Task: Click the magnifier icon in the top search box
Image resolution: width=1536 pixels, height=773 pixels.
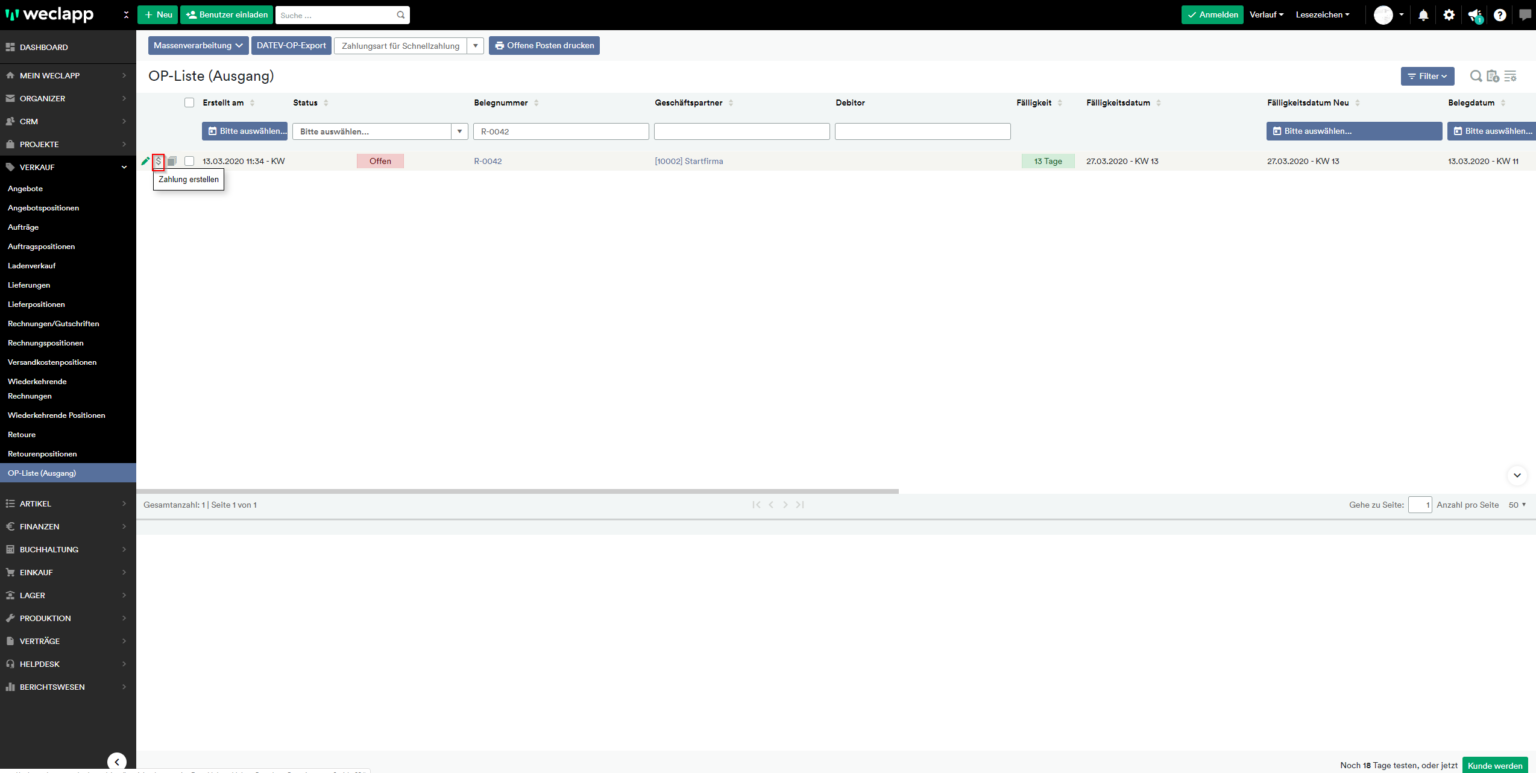Action: pos(401,15)
